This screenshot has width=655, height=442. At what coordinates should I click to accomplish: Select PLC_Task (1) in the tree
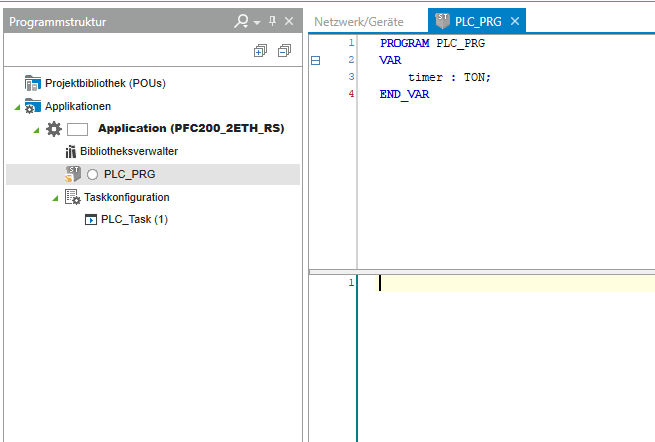pos(134,220)
